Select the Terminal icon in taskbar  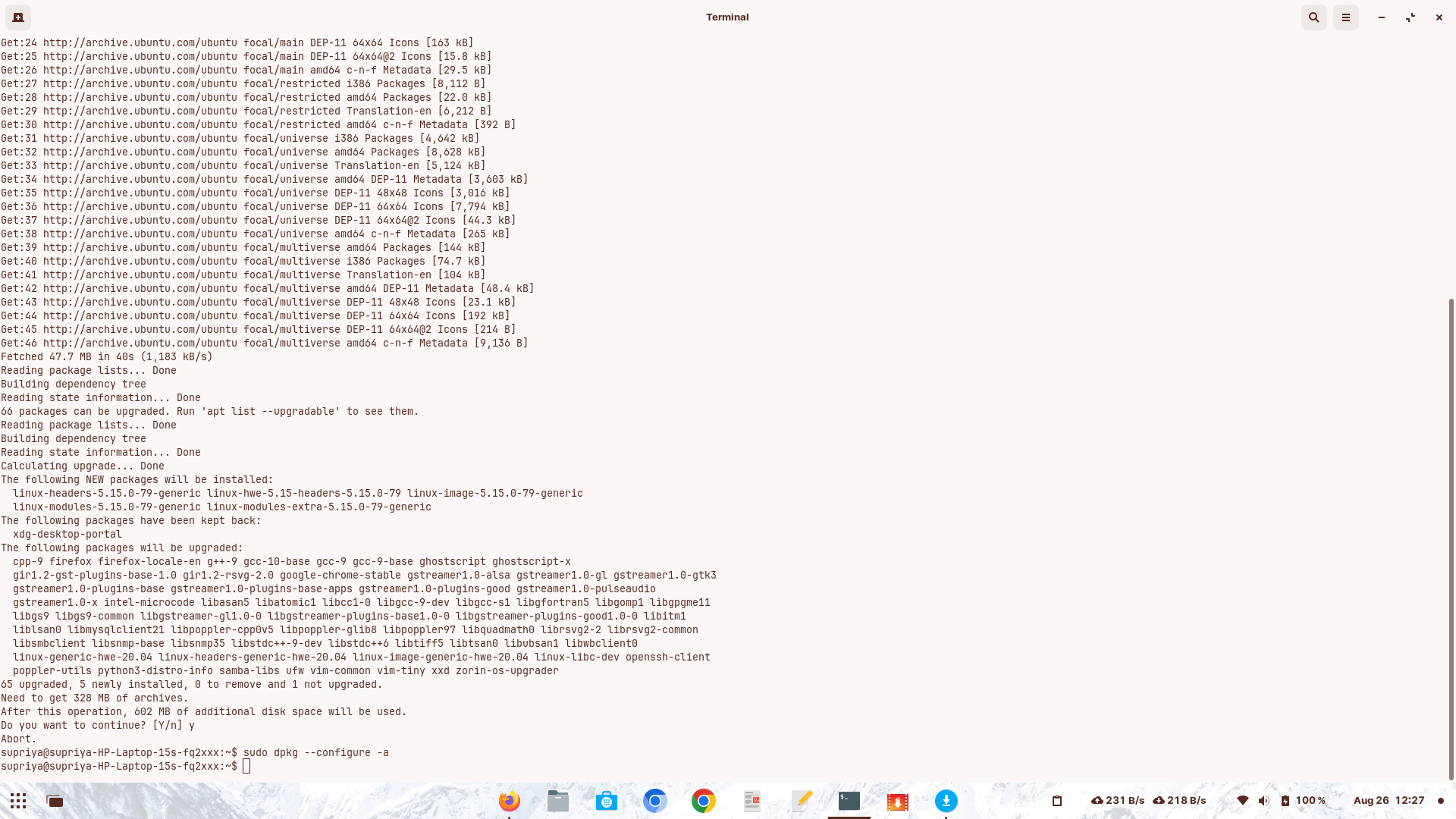point(849,801)
